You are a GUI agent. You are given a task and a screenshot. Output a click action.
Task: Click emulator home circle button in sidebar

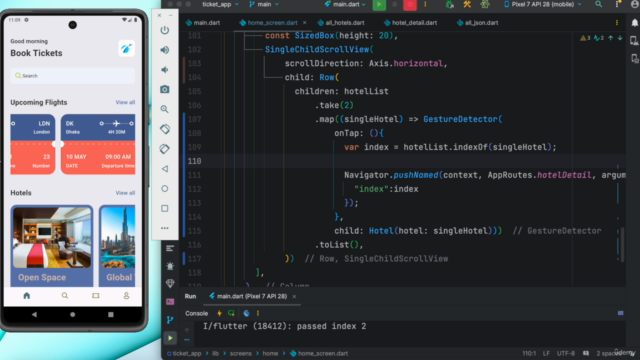pos(164,189)
